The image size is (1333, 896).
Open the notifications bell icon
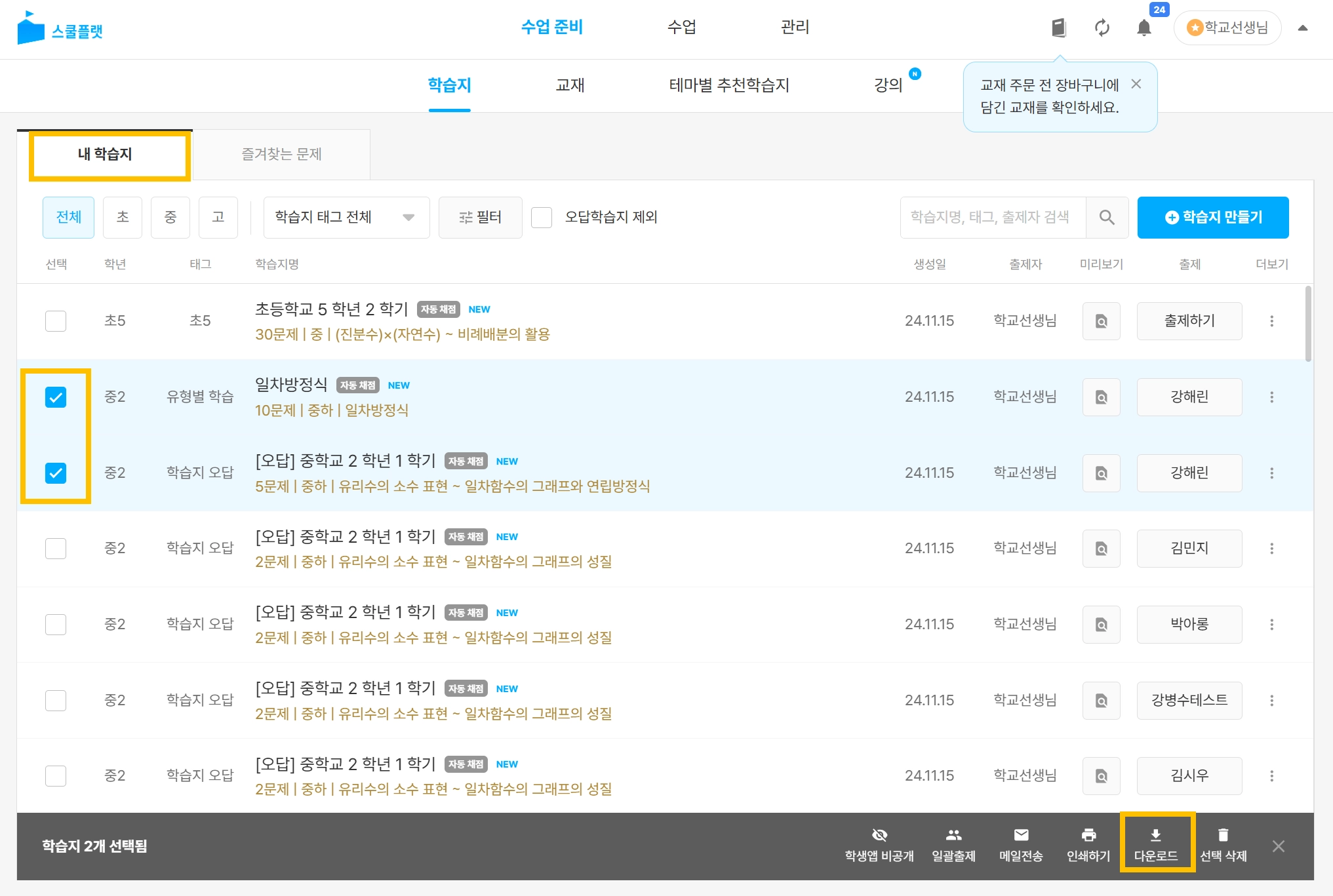1144,28
